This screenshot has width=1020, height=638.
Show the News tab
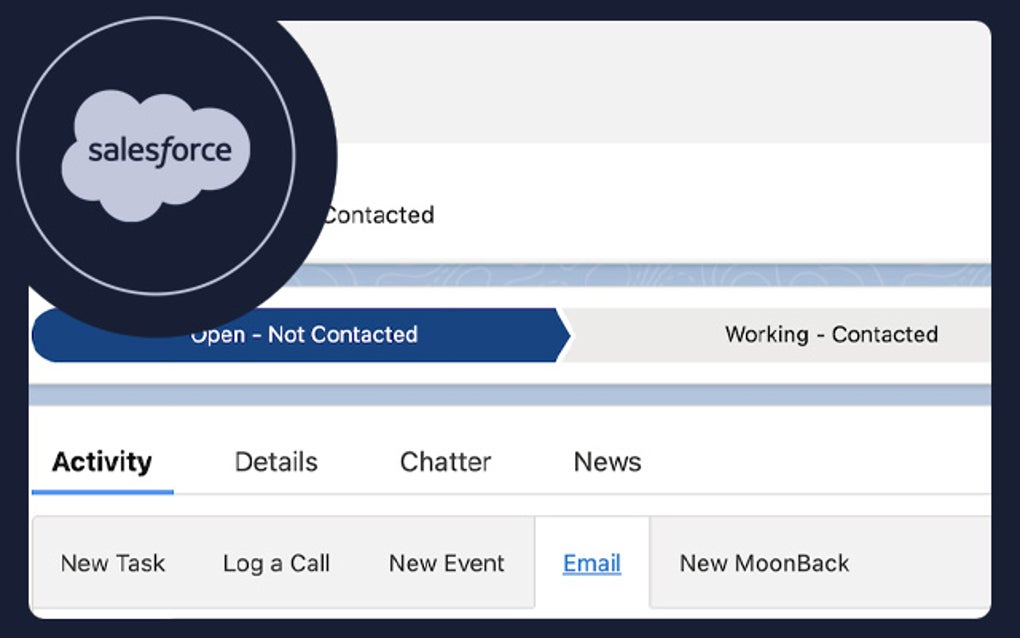coord(607,462)
